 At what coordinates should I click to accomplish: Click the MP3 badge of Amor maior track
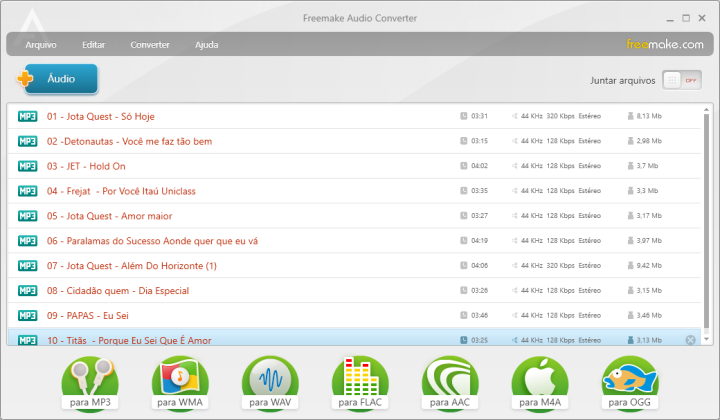coord(28,216)
